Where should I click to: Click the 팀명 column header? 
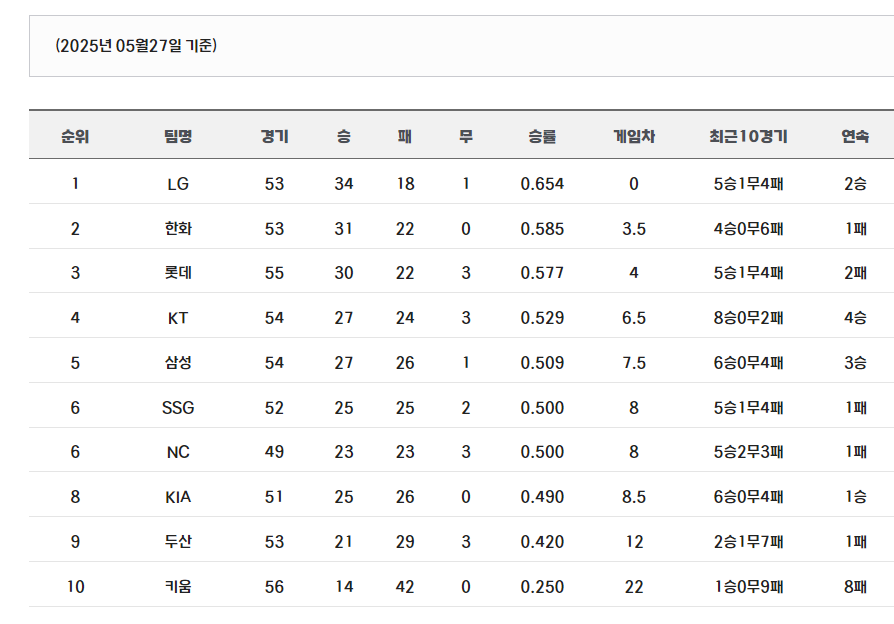pyautogui.click(x=178, y=136)
